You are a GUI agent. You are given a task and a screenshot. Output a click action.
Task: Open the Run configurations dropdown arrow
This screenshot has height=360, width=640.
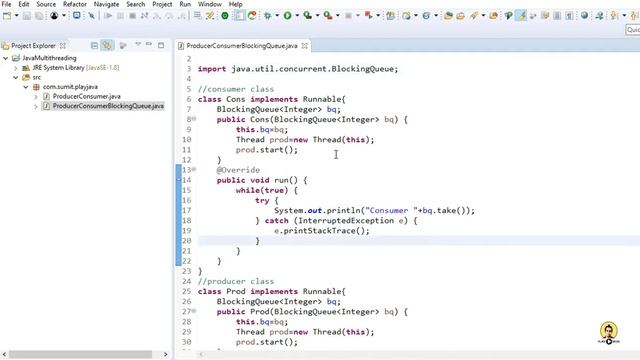[x=297, y=16]
